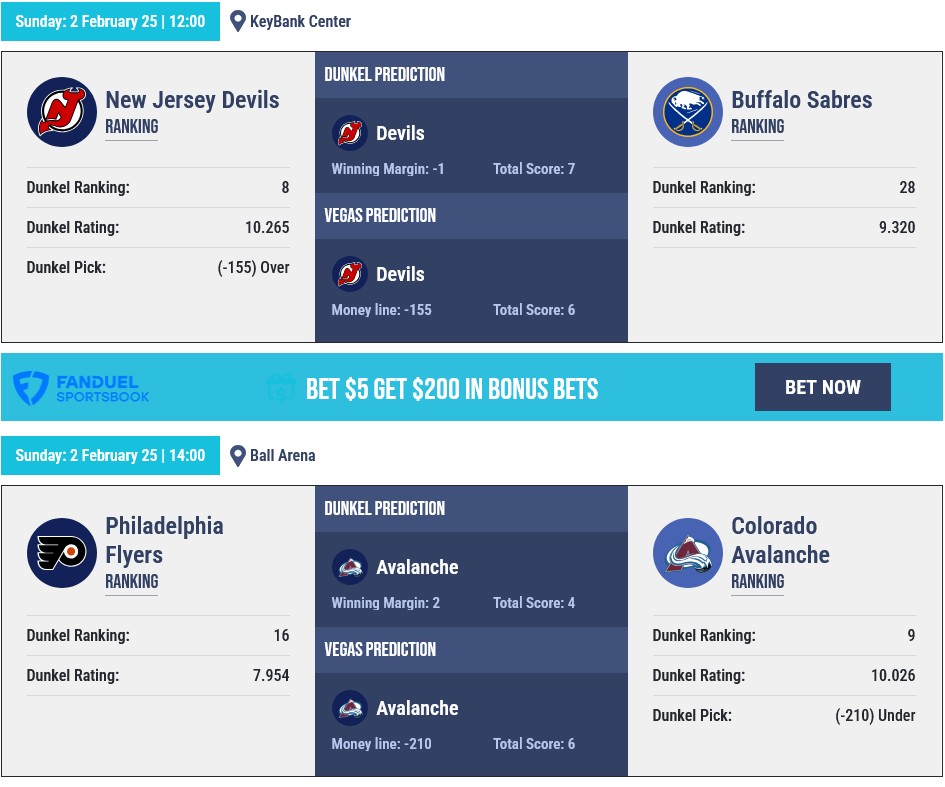This screenshot has height=787, width=945.
Task: Open the Philadelphia Flyers RANKING link
Action: click(132, 582)
